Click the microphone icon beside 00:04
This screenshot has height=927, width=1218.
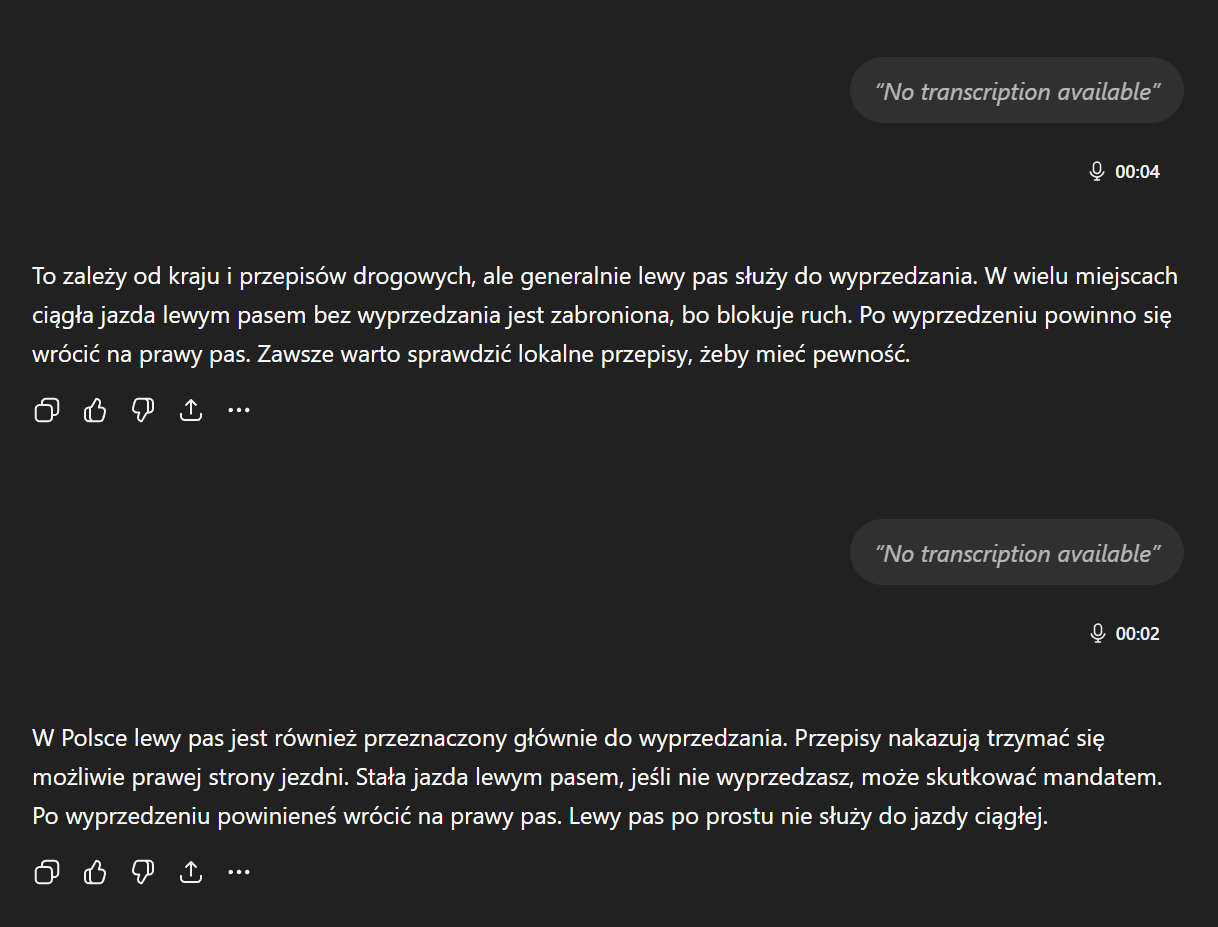(1097, 171)
